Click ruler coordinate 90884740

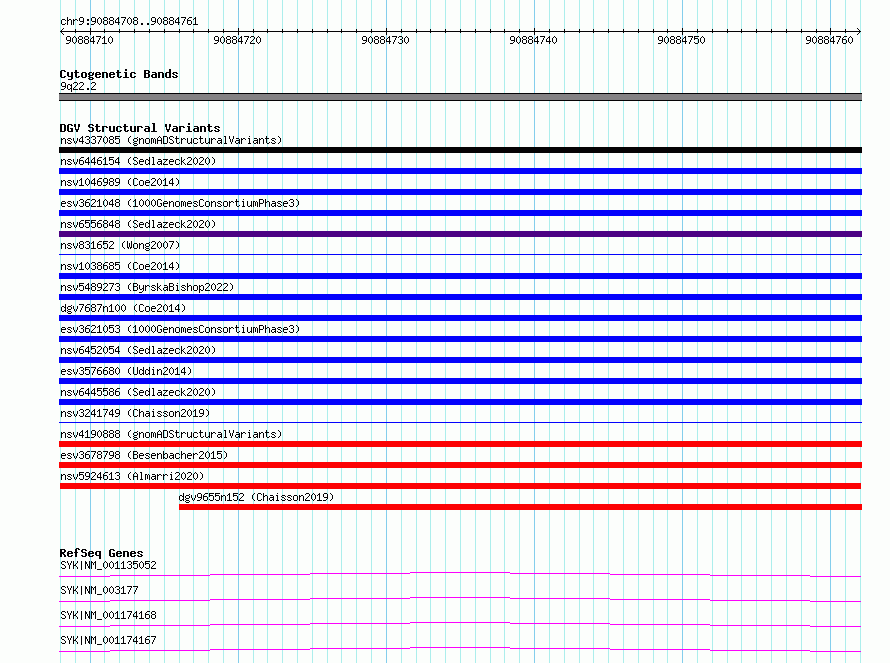pos(533,40)
